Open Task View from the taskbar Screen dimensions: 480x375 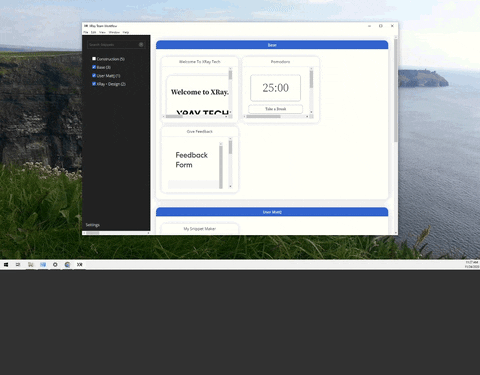(x=18, y=265)
